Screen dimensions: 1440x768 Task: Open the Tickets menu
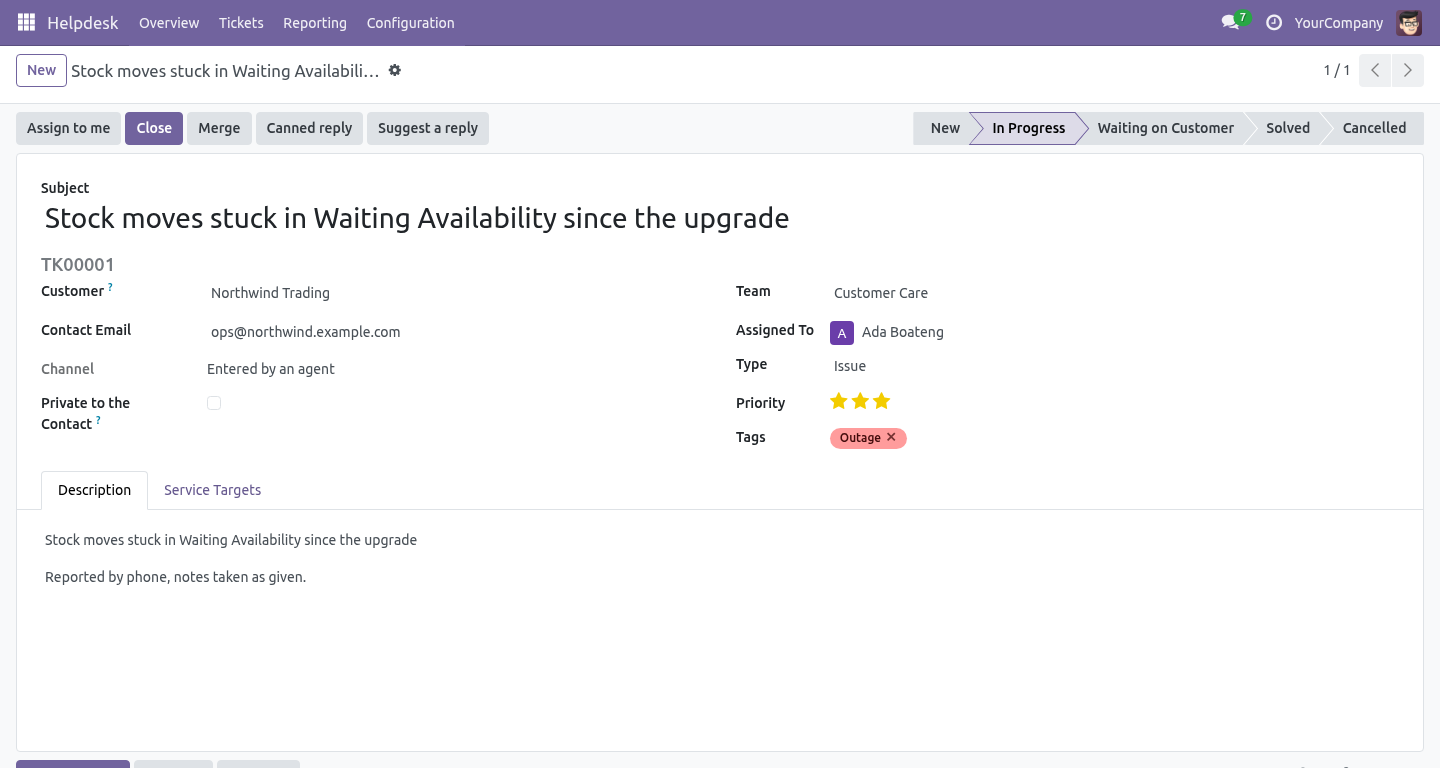tap(241, 22)
